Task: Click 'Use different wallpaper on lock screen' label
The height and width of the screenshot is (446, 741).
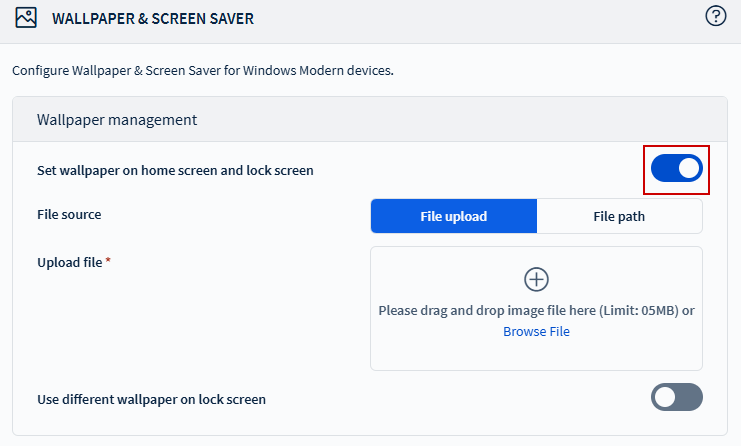Action: (151, 399)
